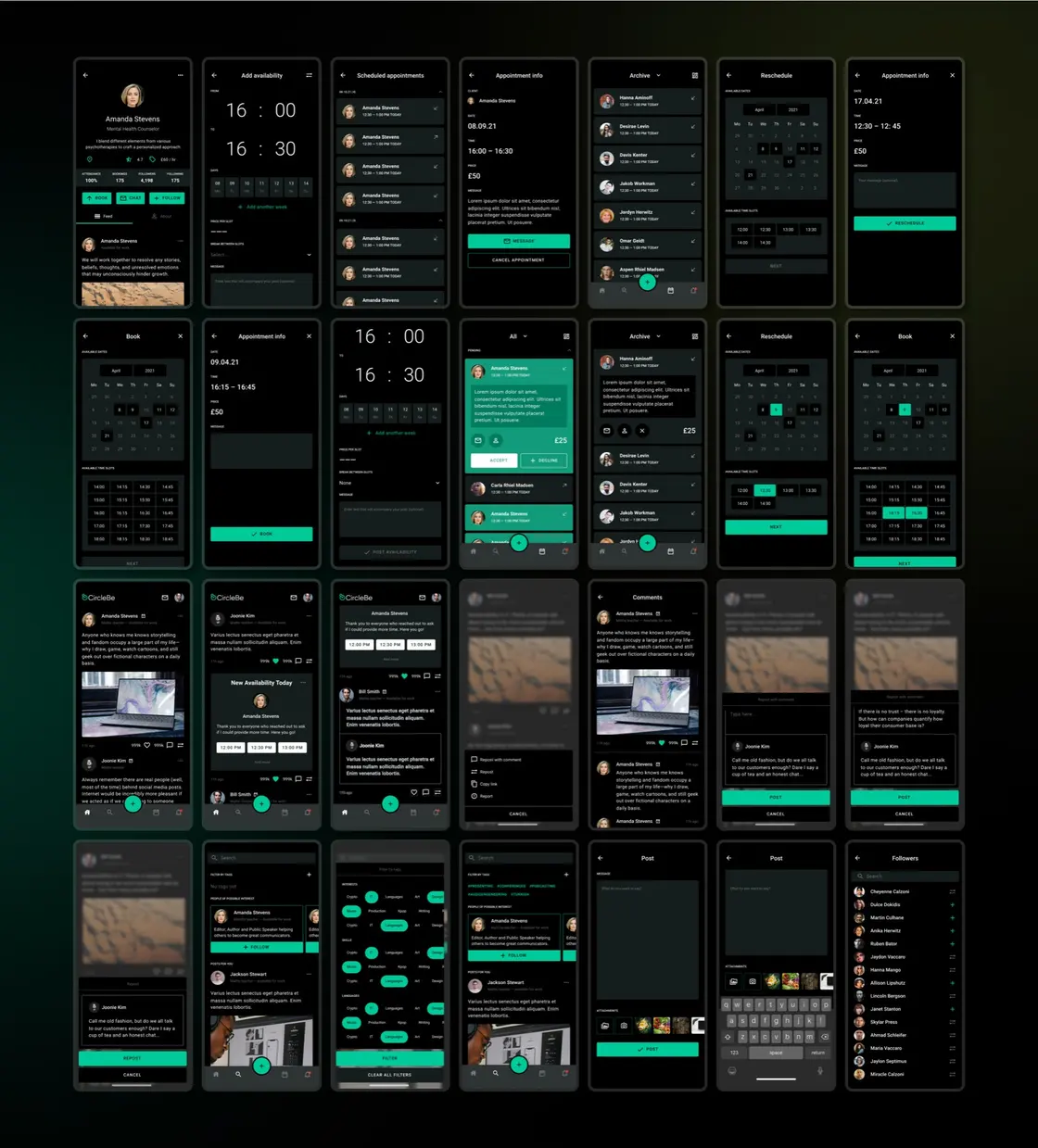This screenshot has width=1038, height=1148.
Task: Open the None dropdown above POST AVAILABILITY
Action: [x=390, y=483]
